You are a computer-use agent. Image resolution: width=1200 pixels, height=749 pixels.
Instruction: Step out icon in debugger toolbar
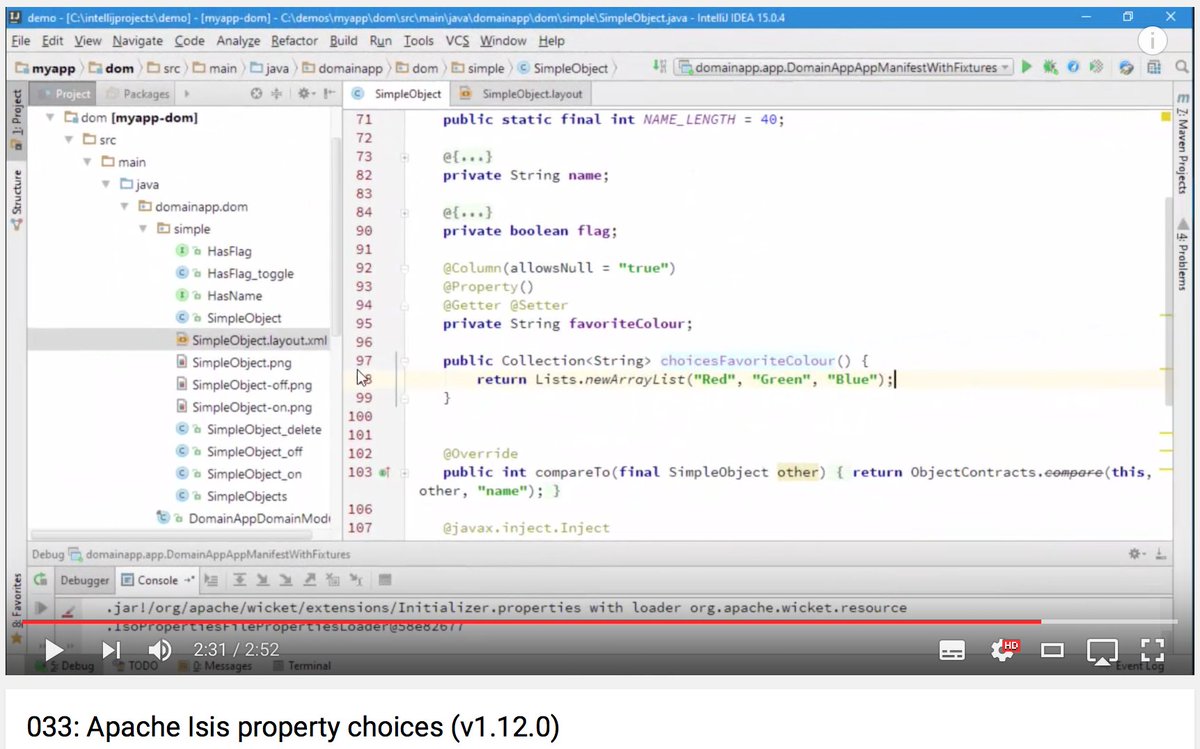pos(309,580)
